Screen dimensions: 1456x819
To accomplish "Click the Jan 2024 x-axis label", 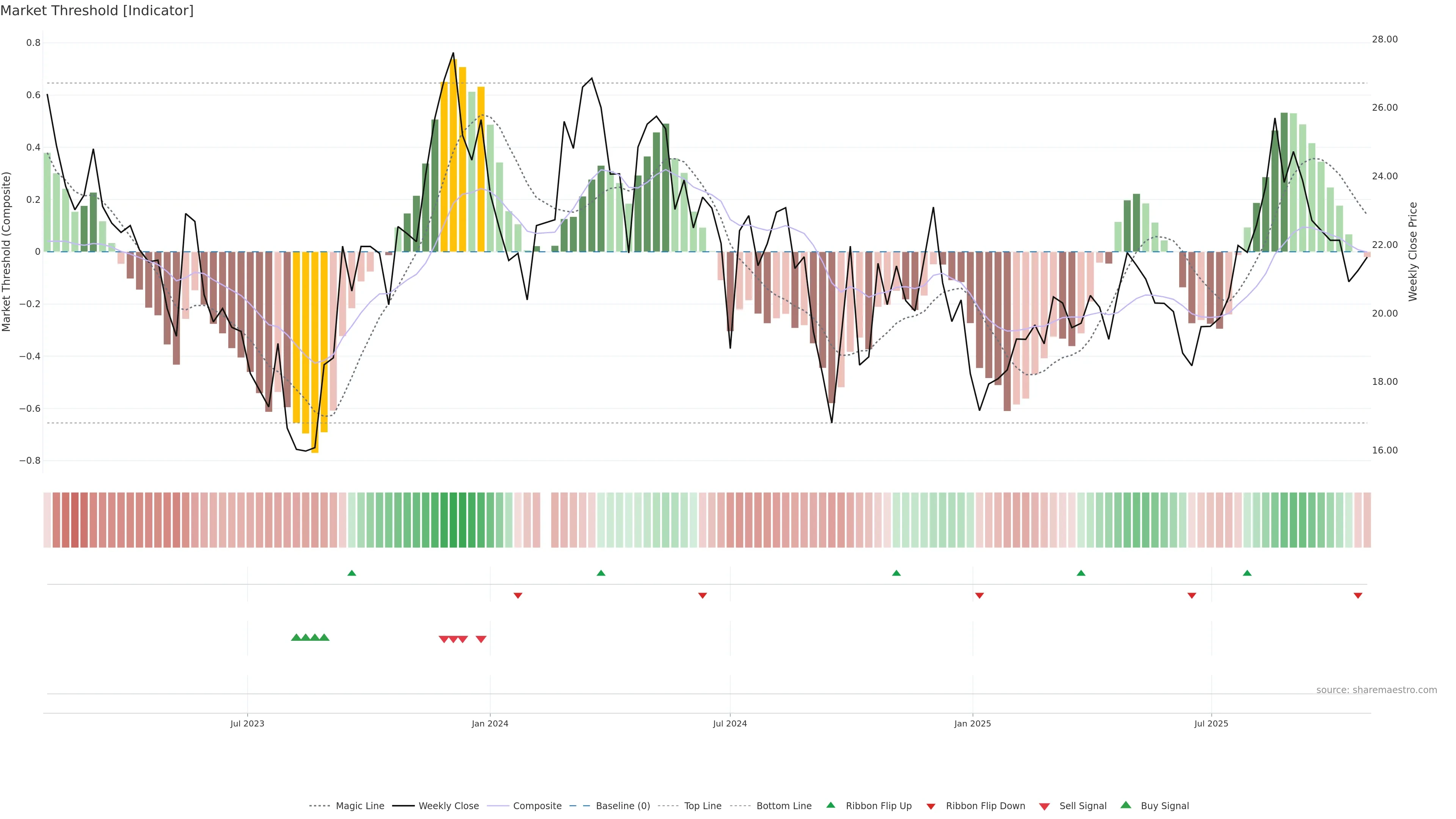I will click(x=490, y=723).
